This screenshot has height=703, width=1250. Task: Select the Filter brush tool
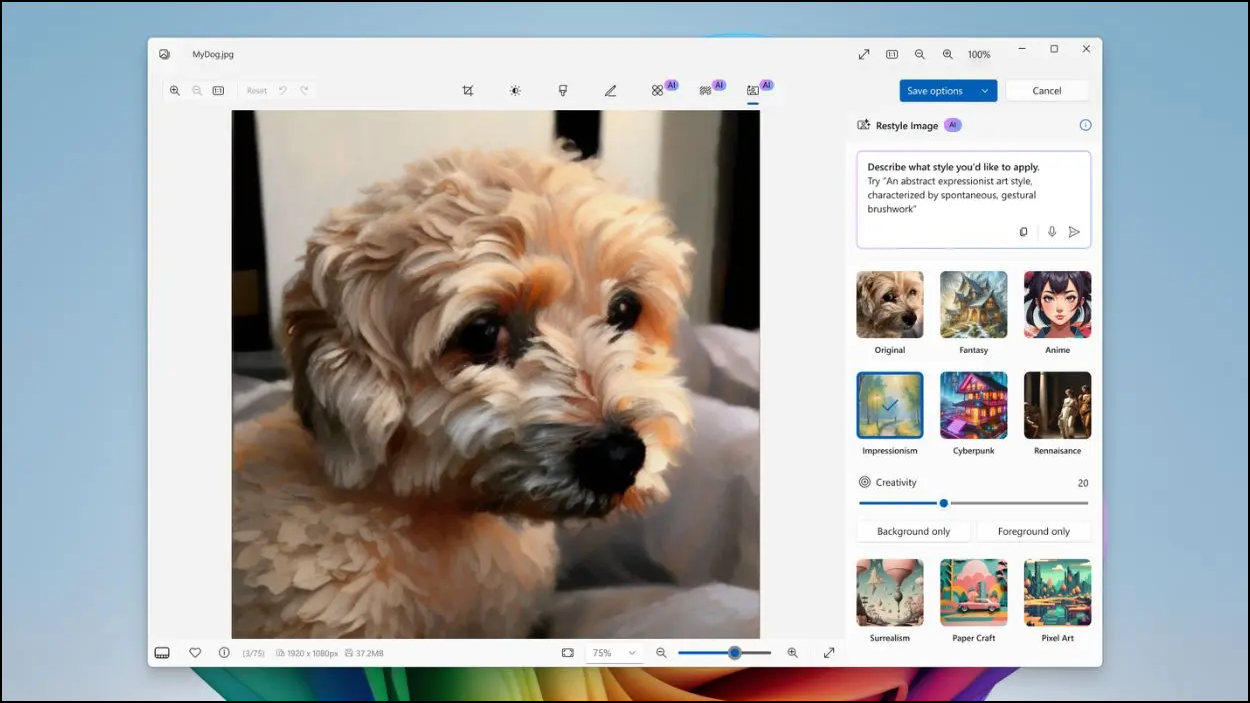[563, 90]
